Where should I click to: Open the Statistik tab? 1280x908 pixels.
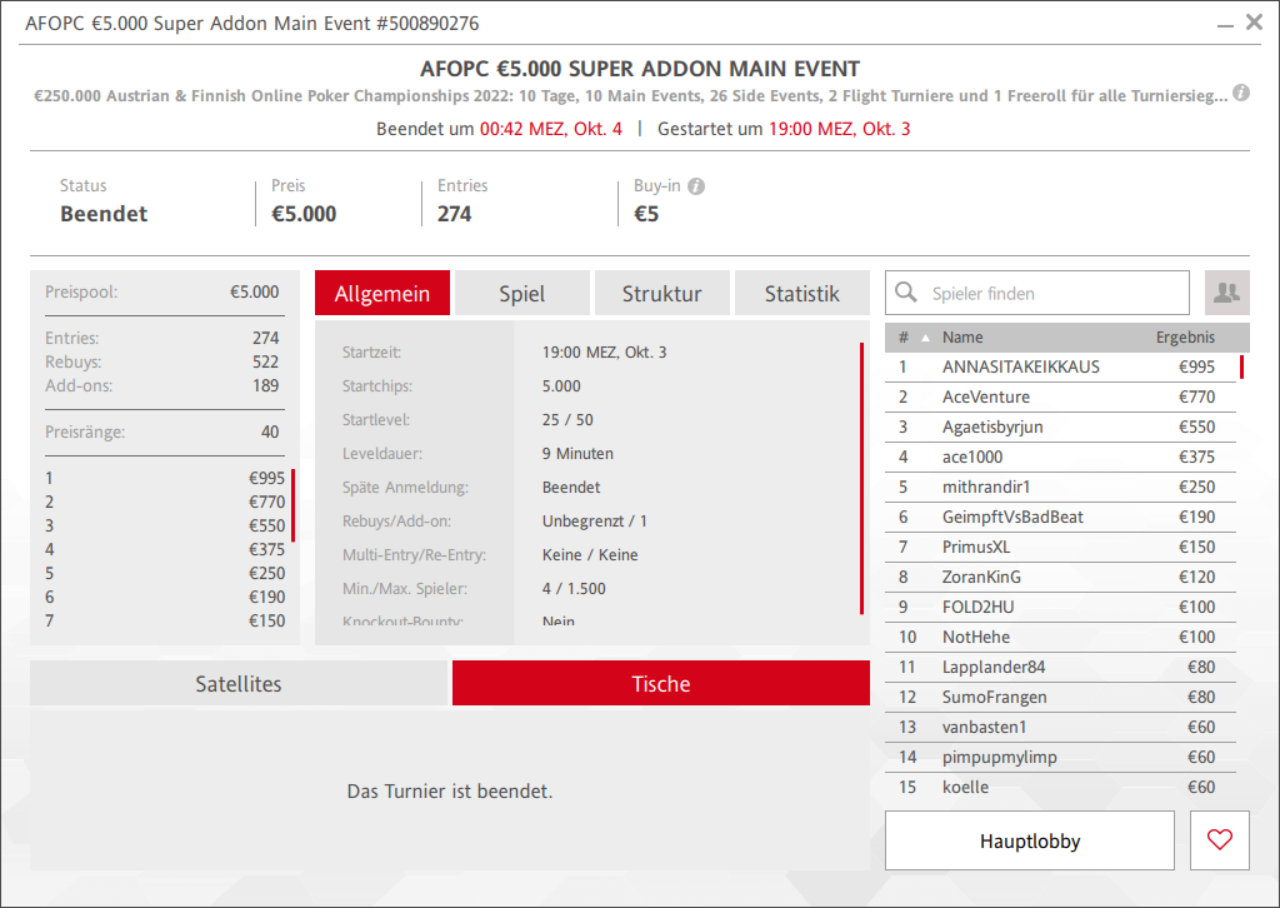802,293
